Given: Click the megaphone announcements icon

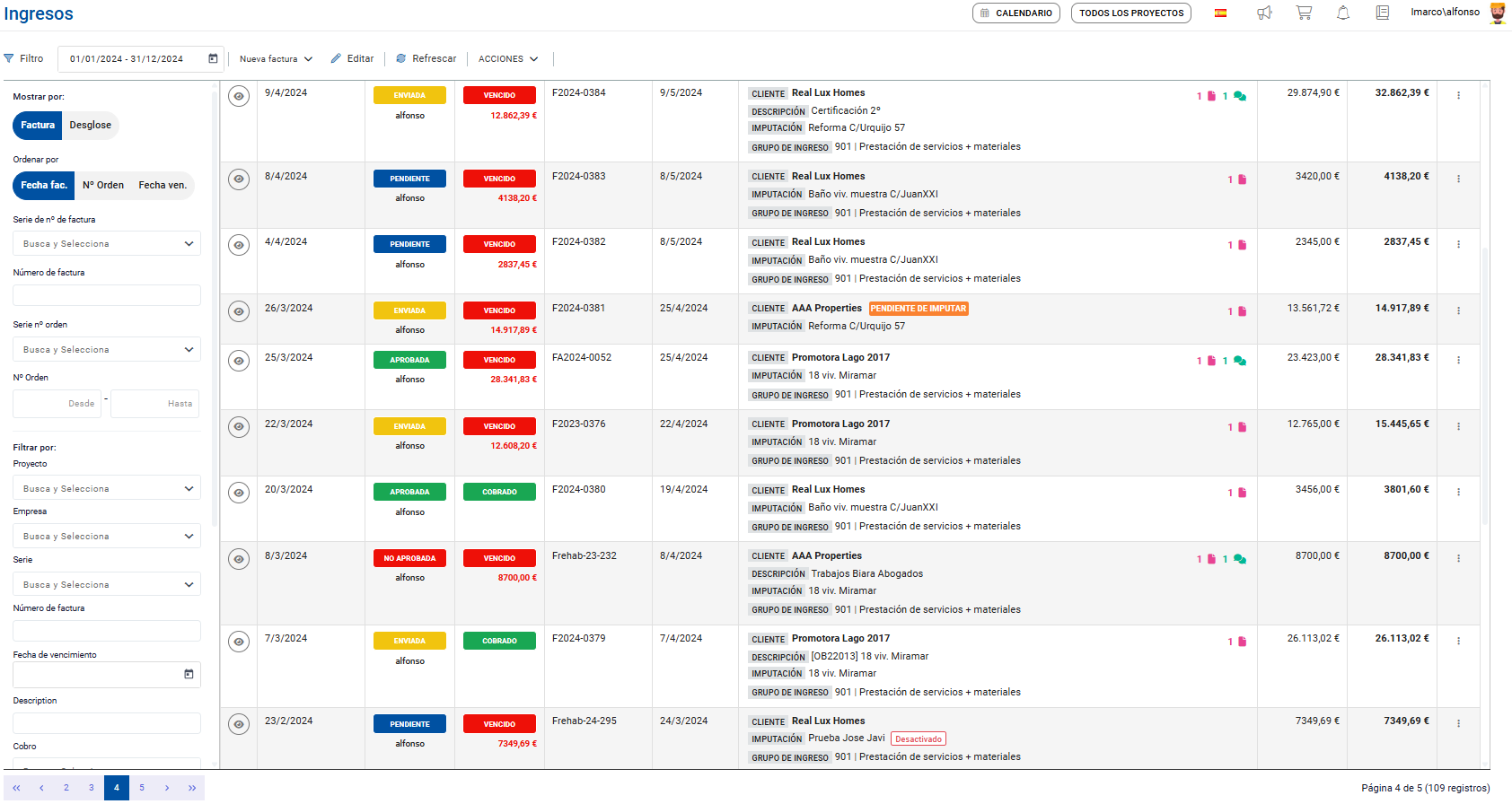Looking at the screenshot, I should [x=1264, y=13].
